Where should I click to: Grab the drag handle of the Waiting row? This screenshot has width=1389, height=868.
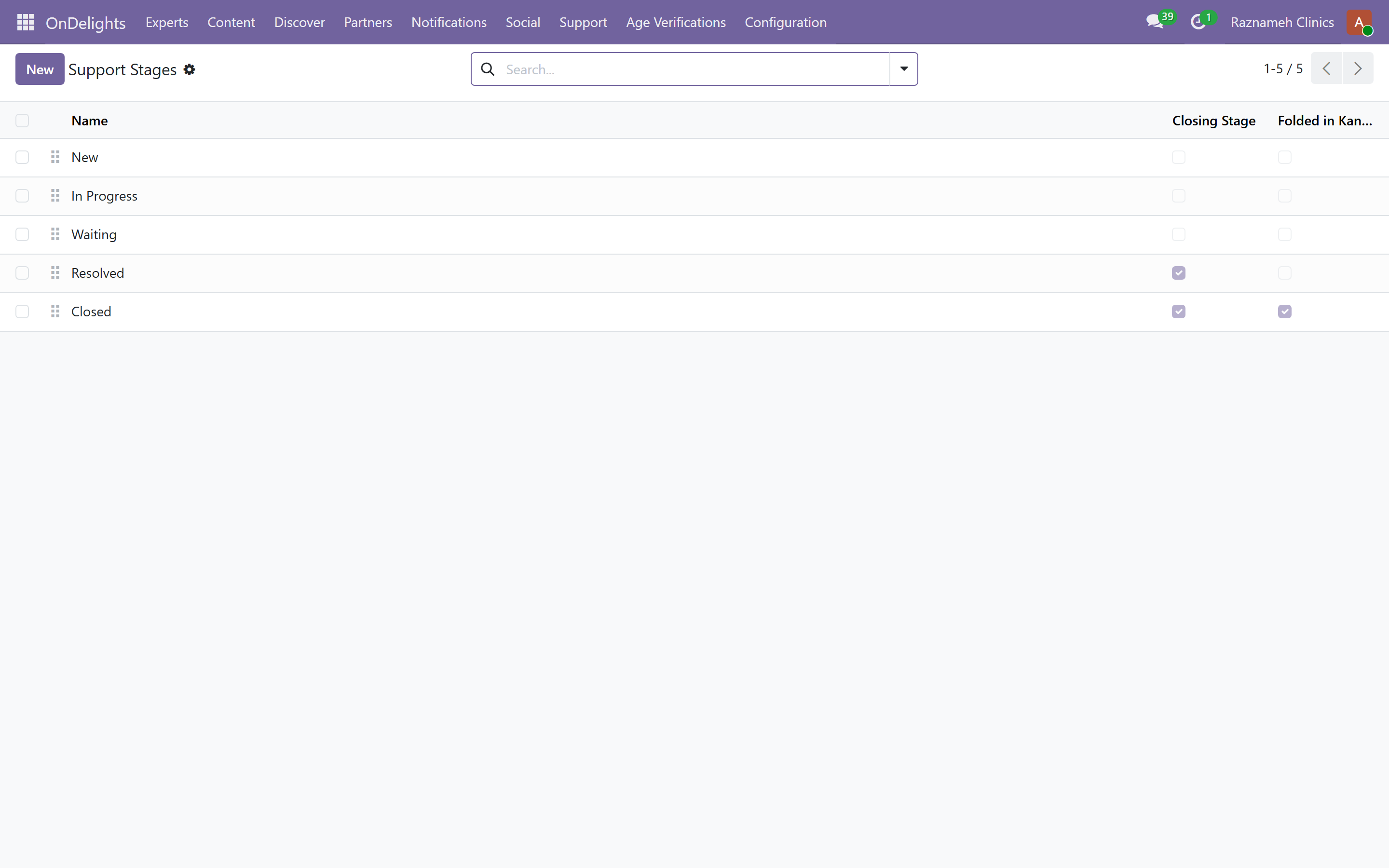(x=55, y=234)
